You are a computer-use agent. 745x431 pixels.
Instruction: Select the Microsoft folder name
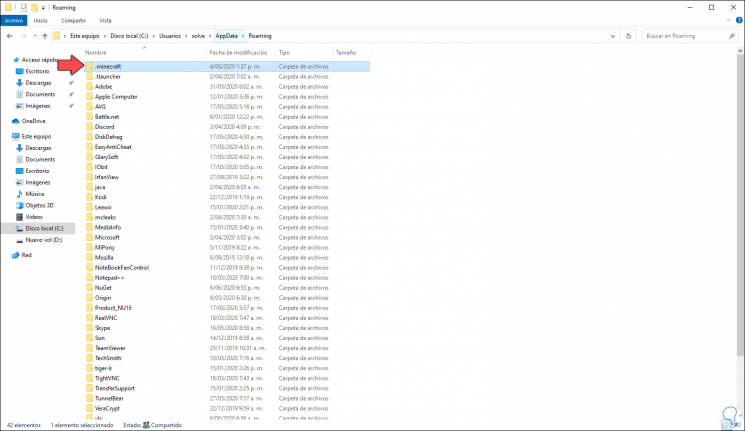click(107, 238)
